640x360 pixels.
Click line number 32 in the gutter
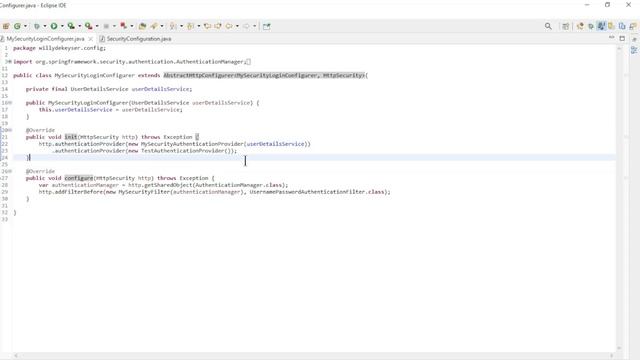coord(4,213)
